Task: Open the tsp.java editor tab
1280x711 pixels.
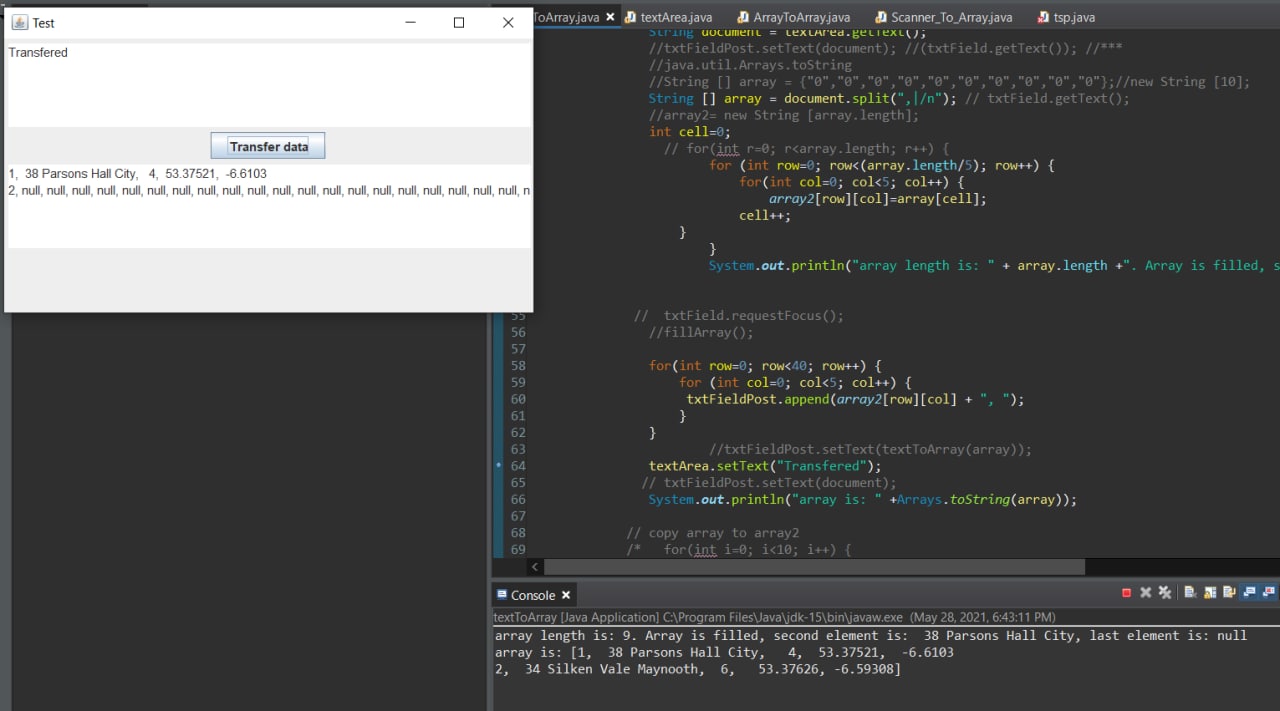Action: (1073, 17)
